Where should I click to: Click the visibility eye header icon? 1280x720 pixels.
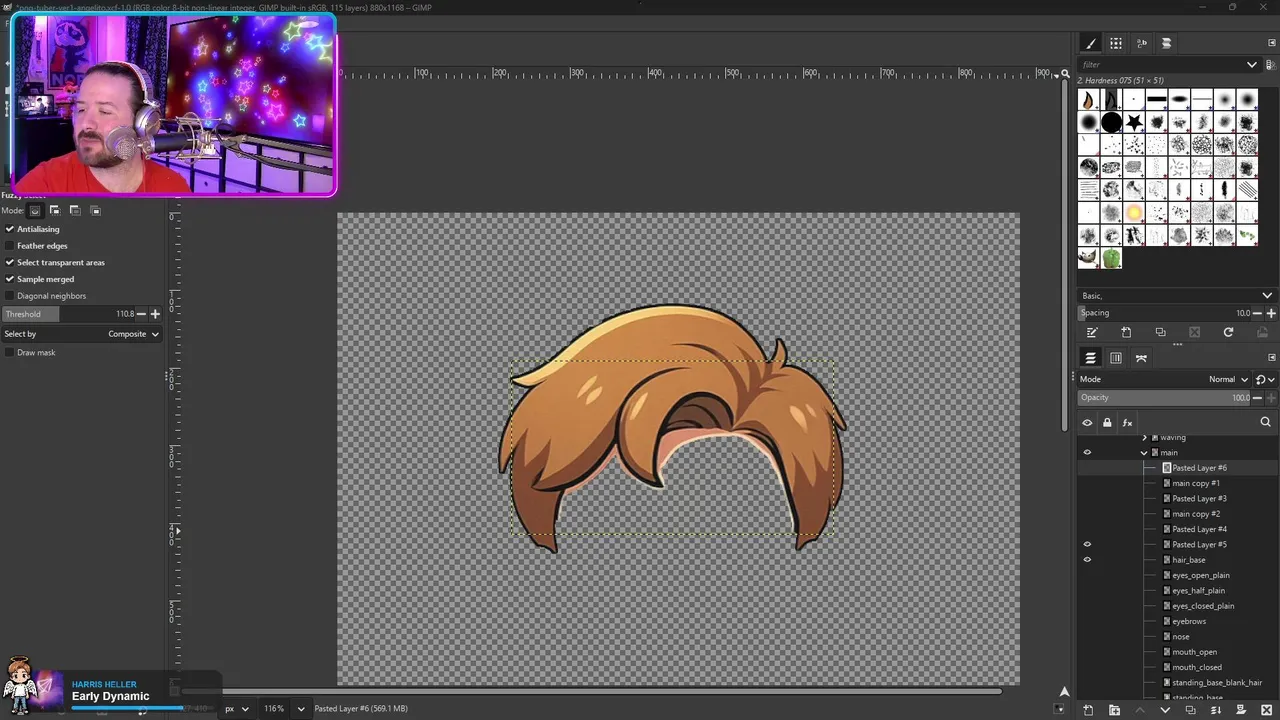click(x=1087, y=423)
